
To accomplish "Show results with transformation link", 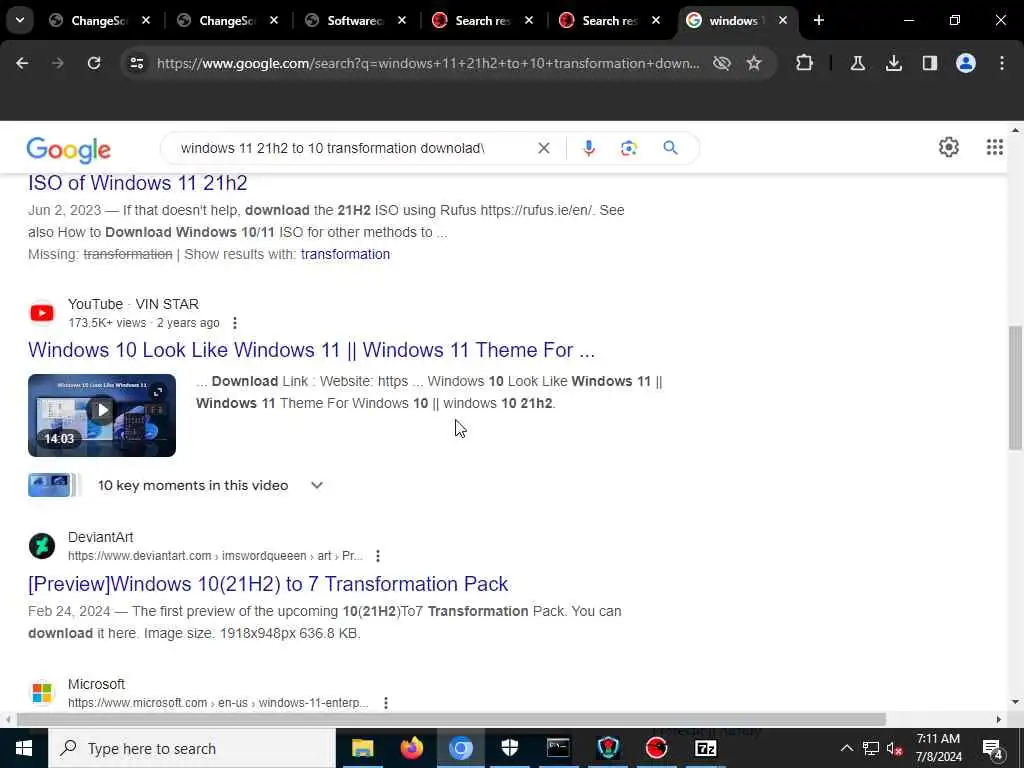I will (x=345, y=254).
